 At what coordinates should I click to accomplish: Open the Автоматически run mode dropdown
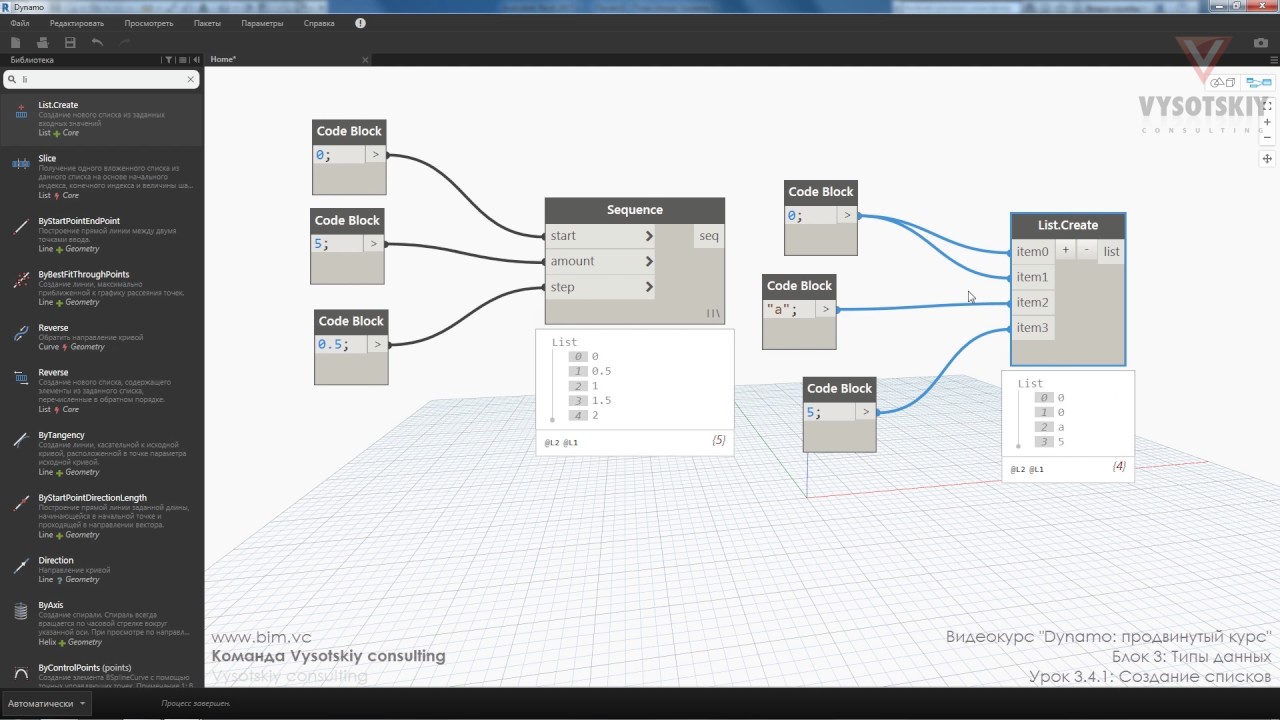pyautogui.click(x=45, y=704)
